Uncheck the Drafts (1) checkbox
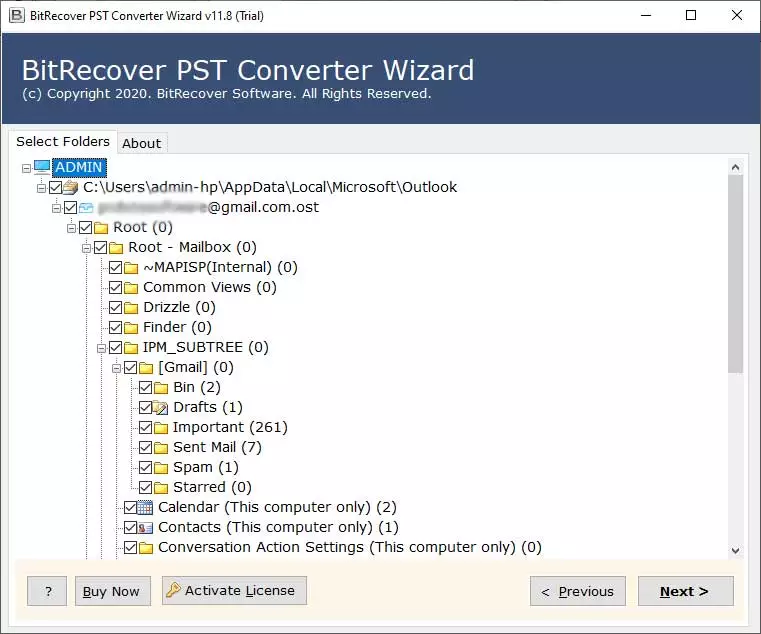Viewport: 761px width, 634px height. coord(146,407)
